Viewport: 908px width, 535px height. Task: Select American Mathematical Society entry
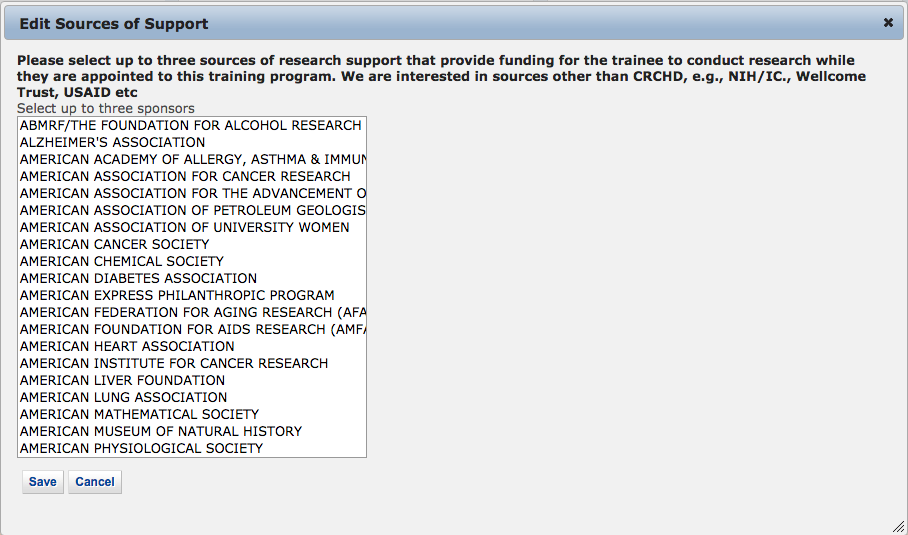coord(139,414)
